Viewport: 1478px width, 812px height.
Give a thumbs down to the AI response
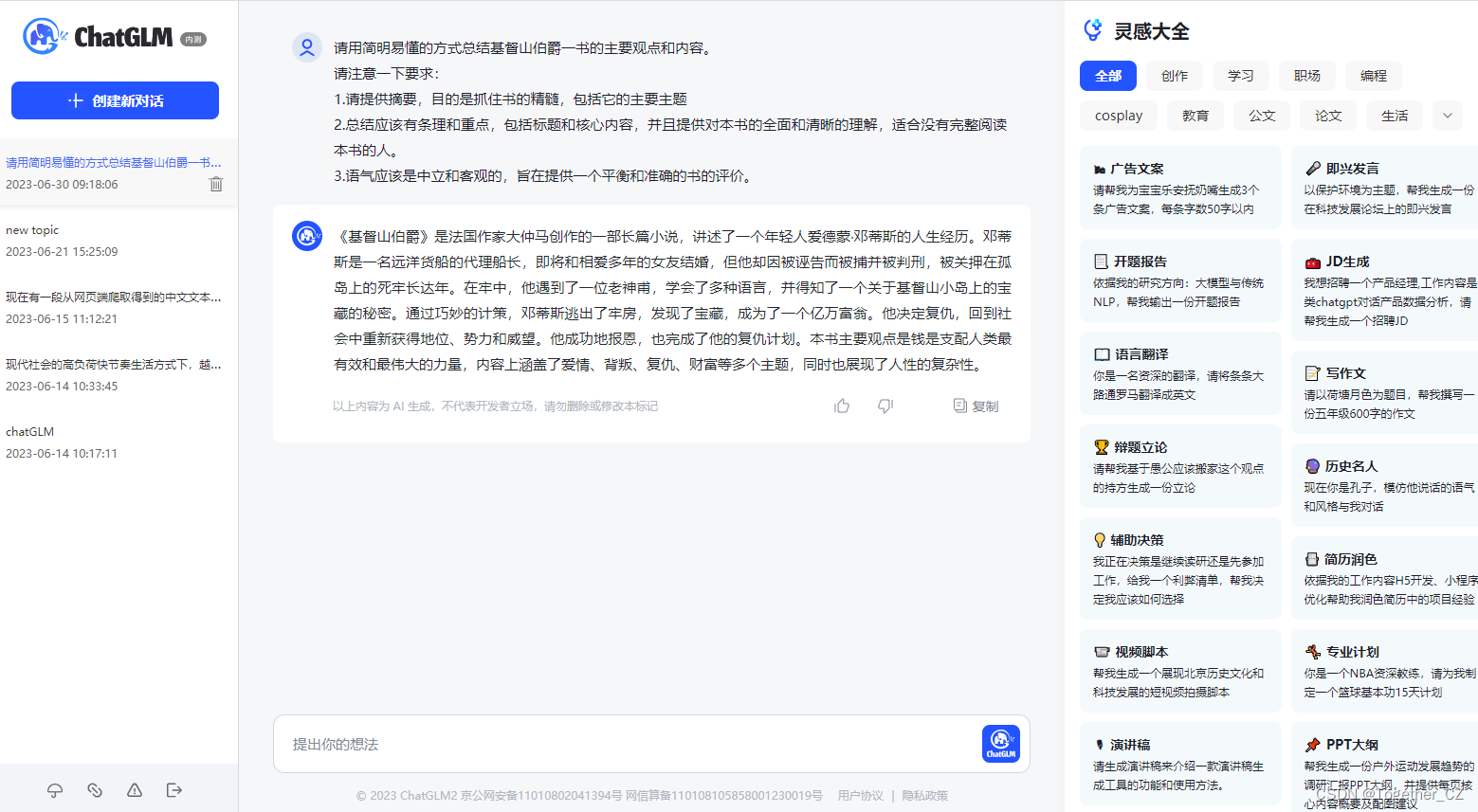[885, 406]
